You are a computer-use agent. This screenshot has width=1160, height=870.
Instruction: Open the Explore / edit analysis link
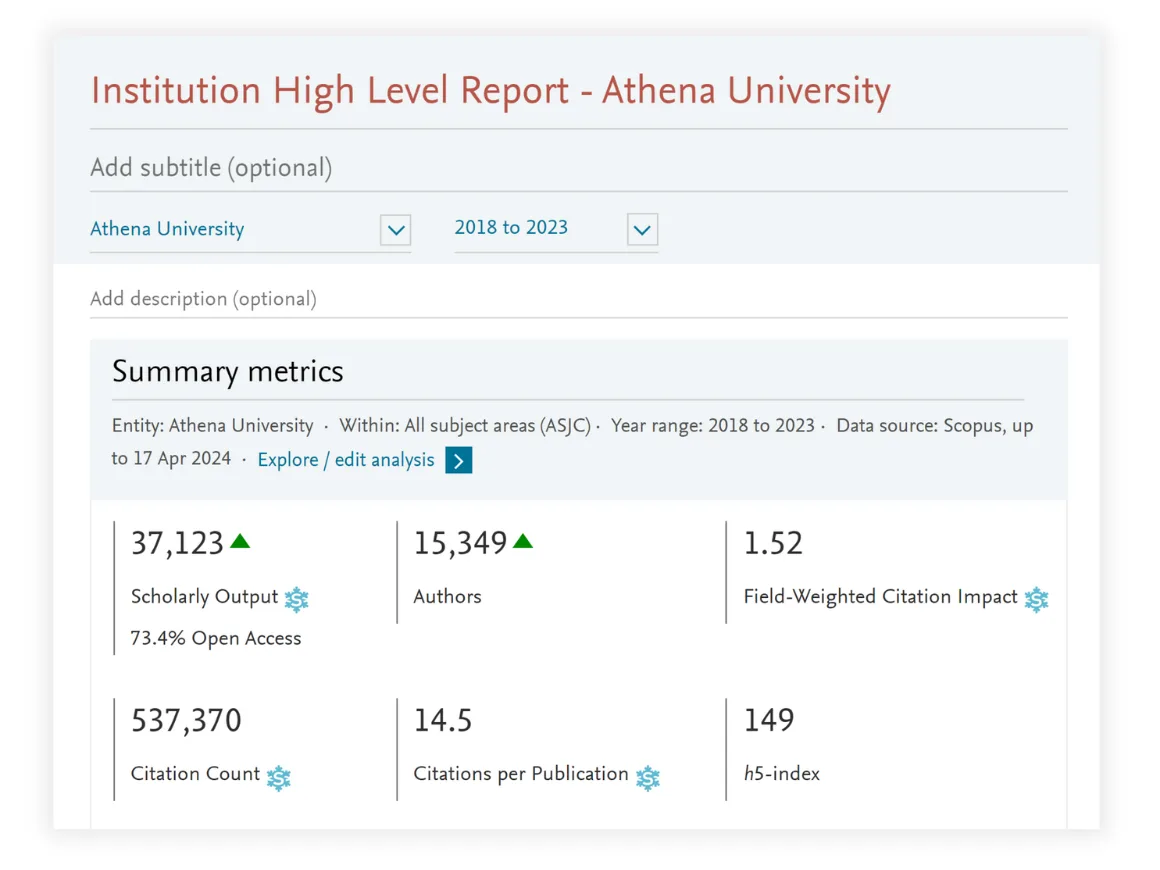point(344,460)
